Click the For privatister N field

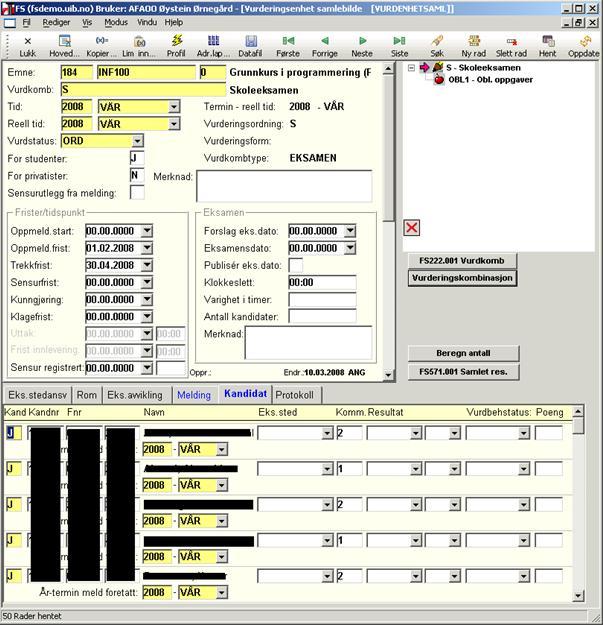tap(137, 175)
